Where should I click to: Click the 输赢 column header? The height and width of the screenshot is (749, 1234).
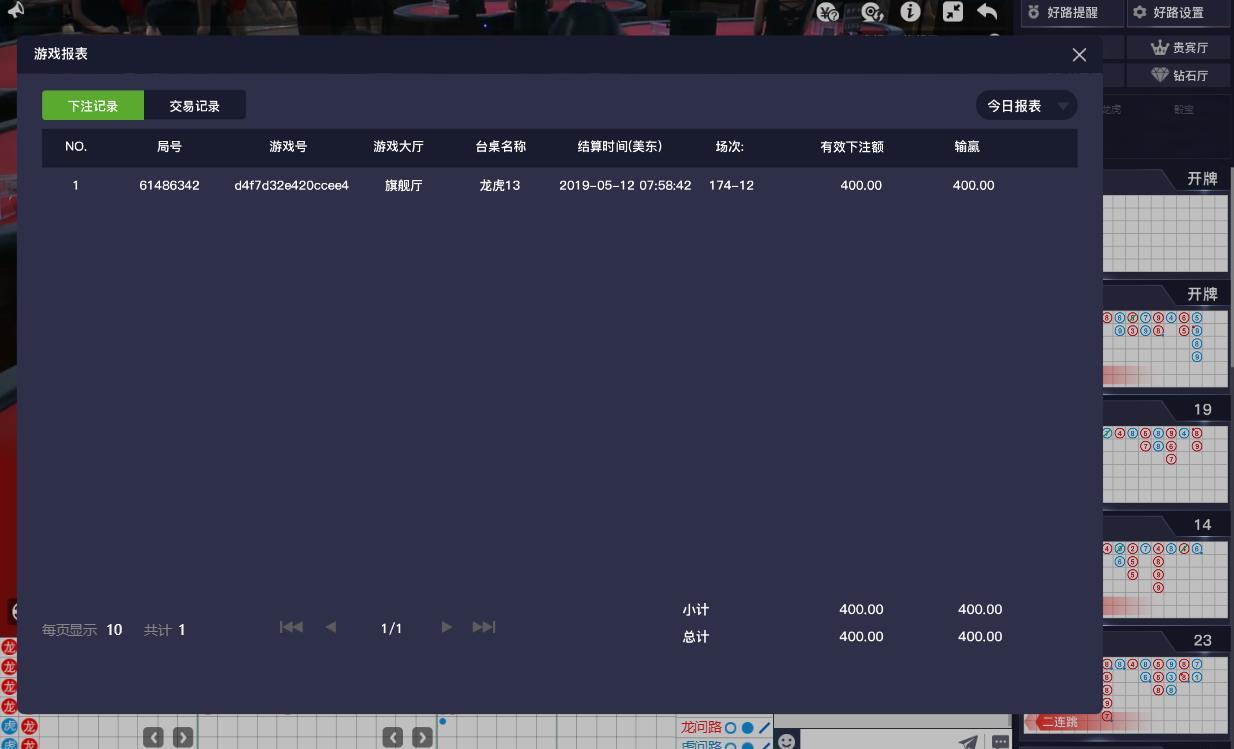[967, 146]
